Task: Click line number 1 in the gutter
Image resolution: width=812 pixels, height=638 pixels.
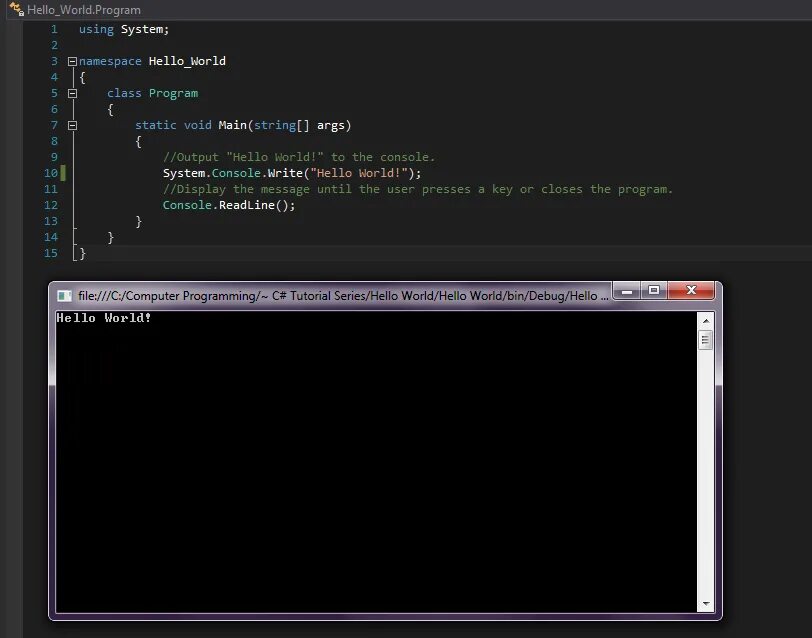Action: (x=54, y=30)
